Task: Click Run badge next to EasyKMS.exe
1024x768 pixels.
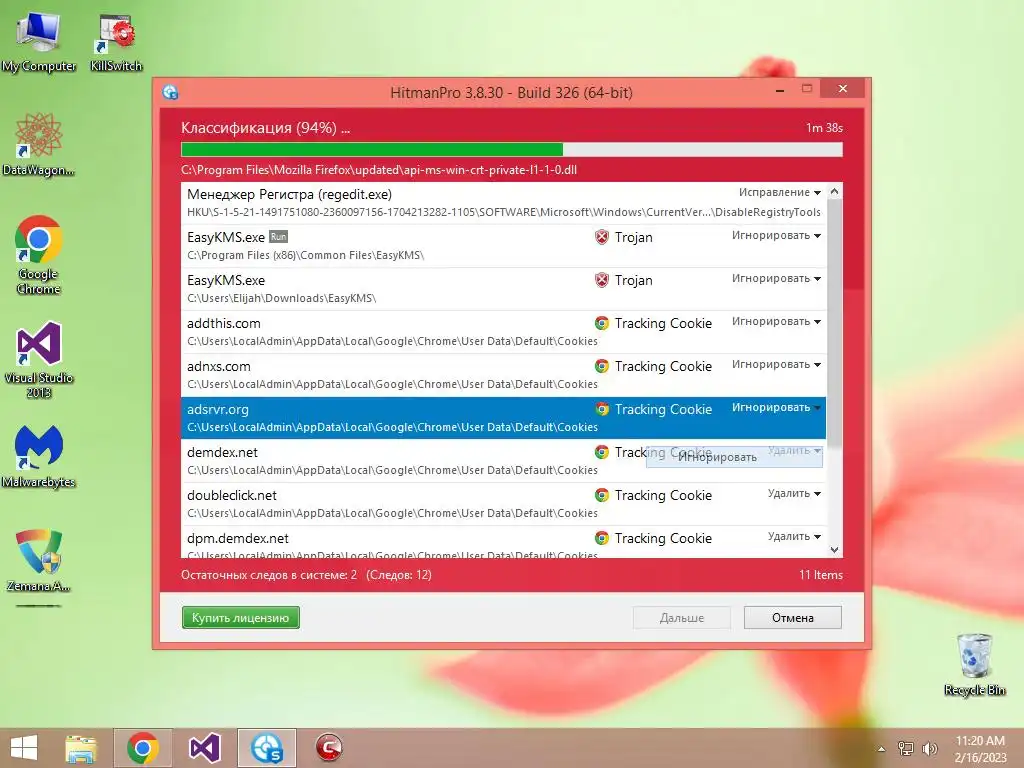Action: (x=278, y=236)
